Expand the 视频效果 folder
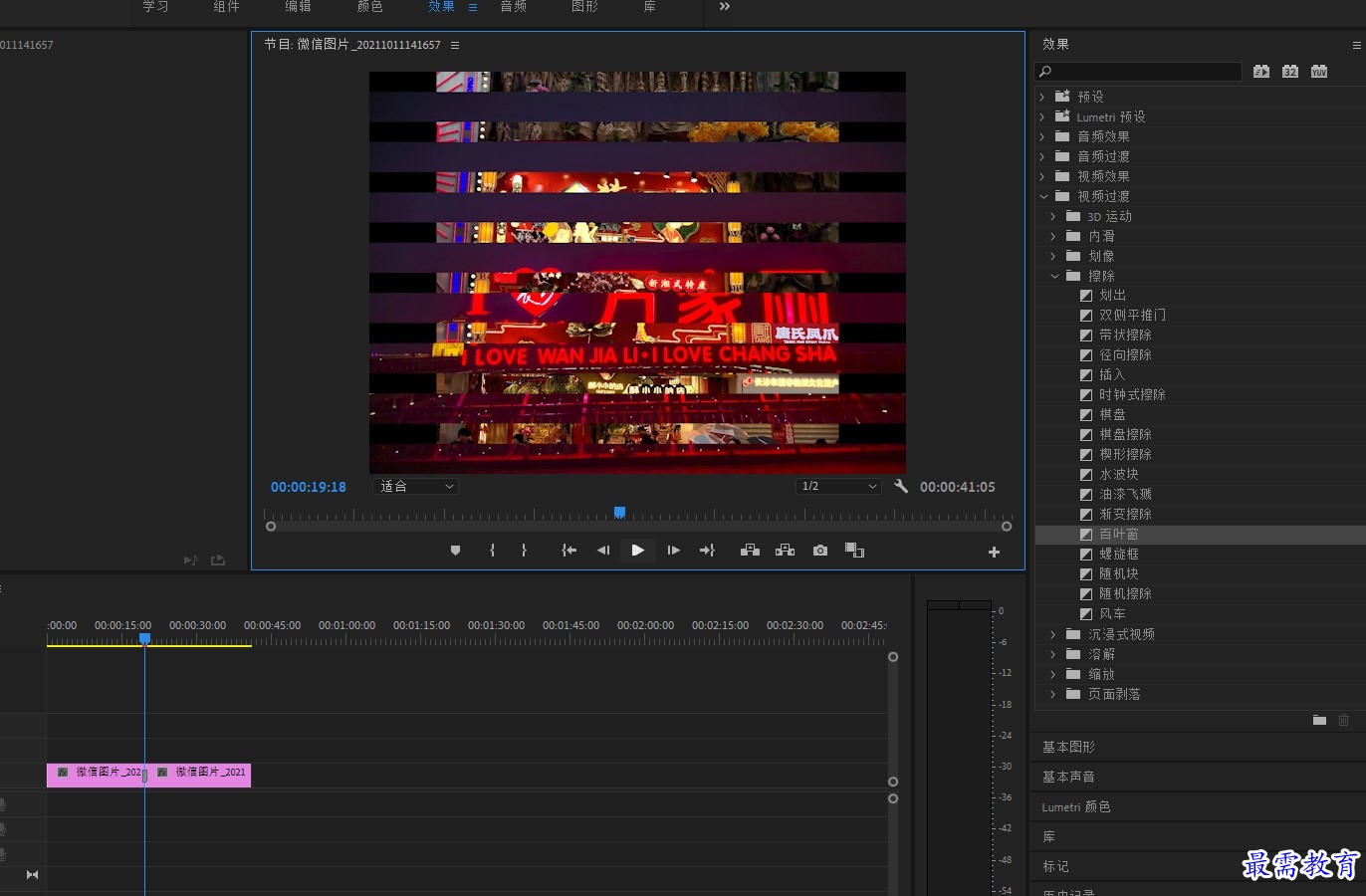1366x896 pixels. click(1042, 176)
